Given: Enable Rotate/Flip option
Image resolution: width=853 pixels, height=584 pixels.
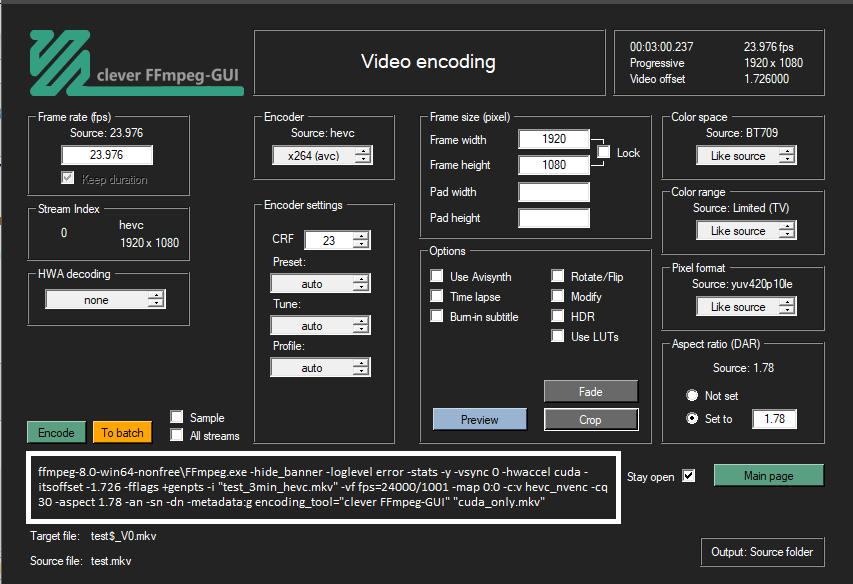Looking at the screenshot, I should (x=557, y=276).
